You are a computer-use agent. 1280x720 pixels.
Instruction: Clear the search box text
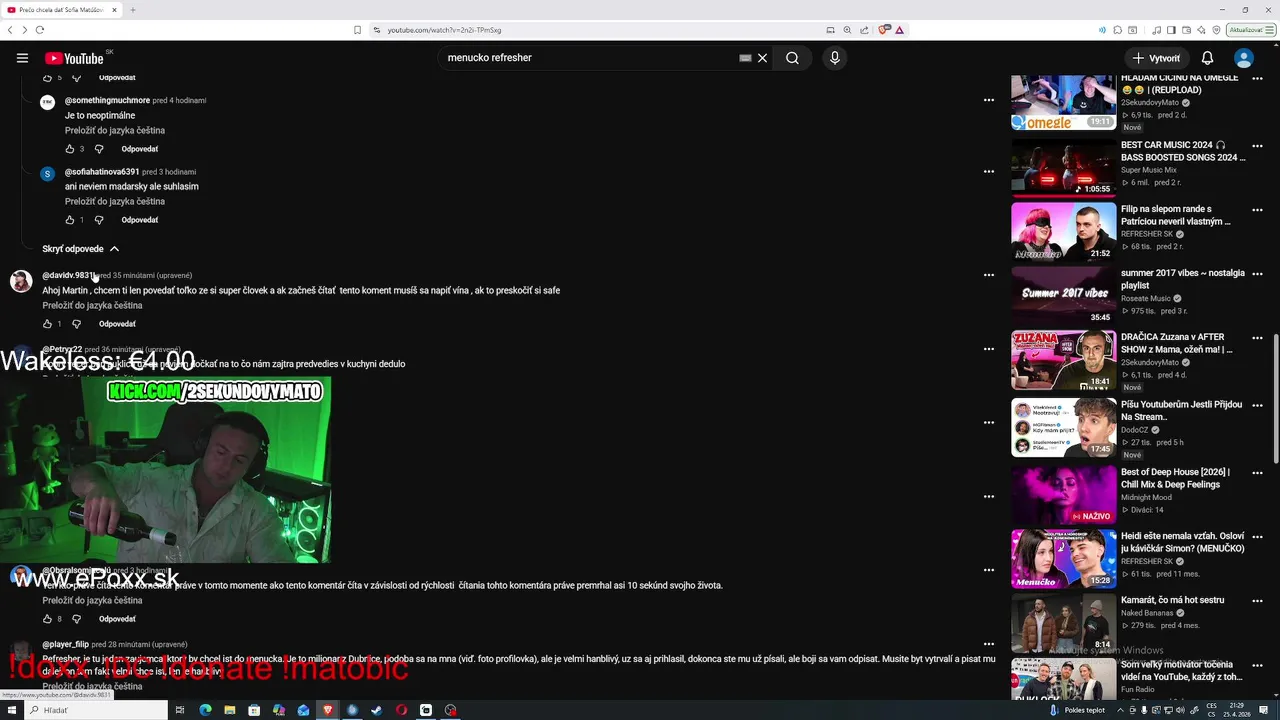(762, 58)
